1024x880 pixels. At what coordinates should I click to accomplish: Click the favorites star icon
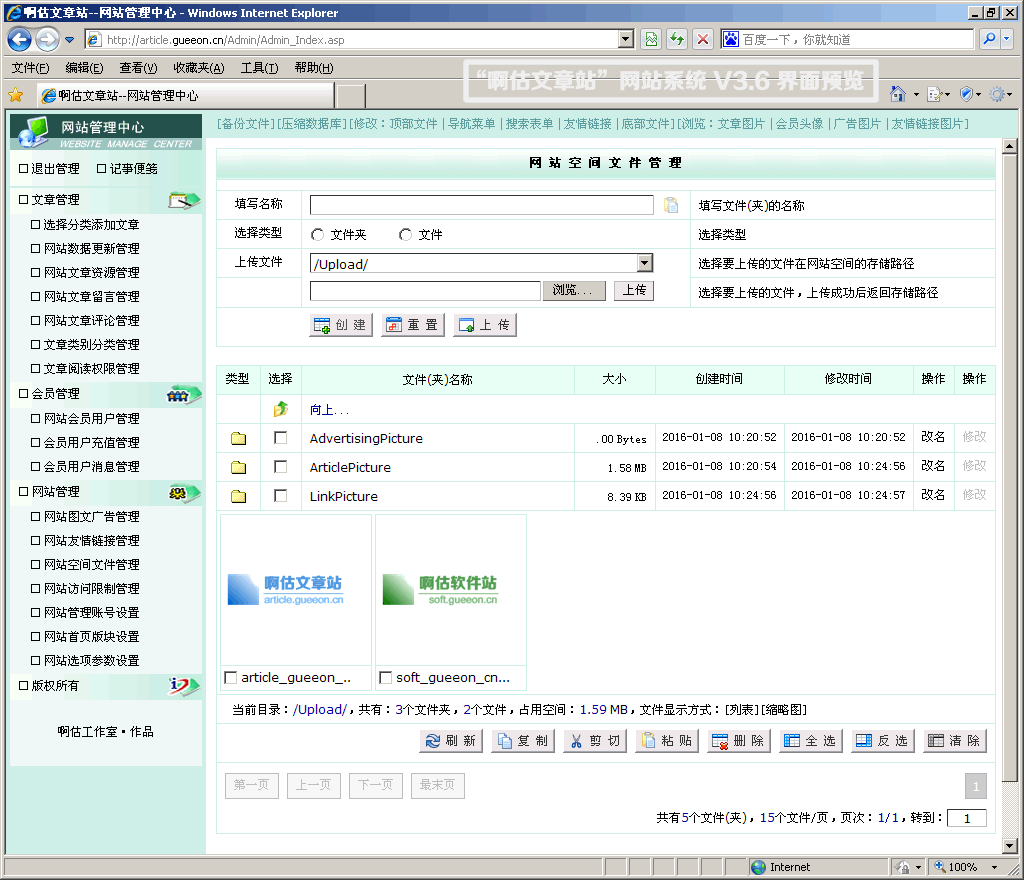16,95
